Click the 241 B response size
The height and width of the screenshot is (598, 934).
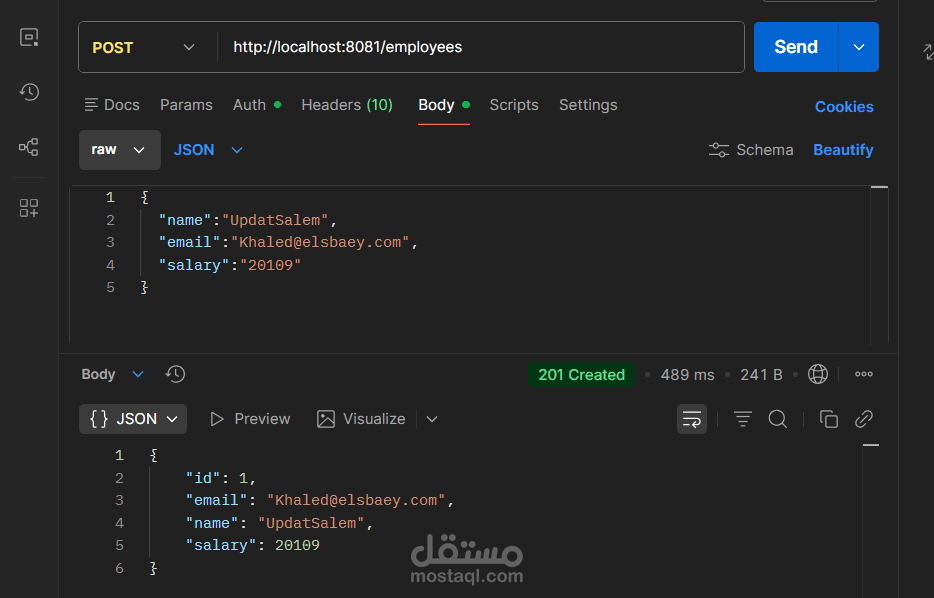761,375
